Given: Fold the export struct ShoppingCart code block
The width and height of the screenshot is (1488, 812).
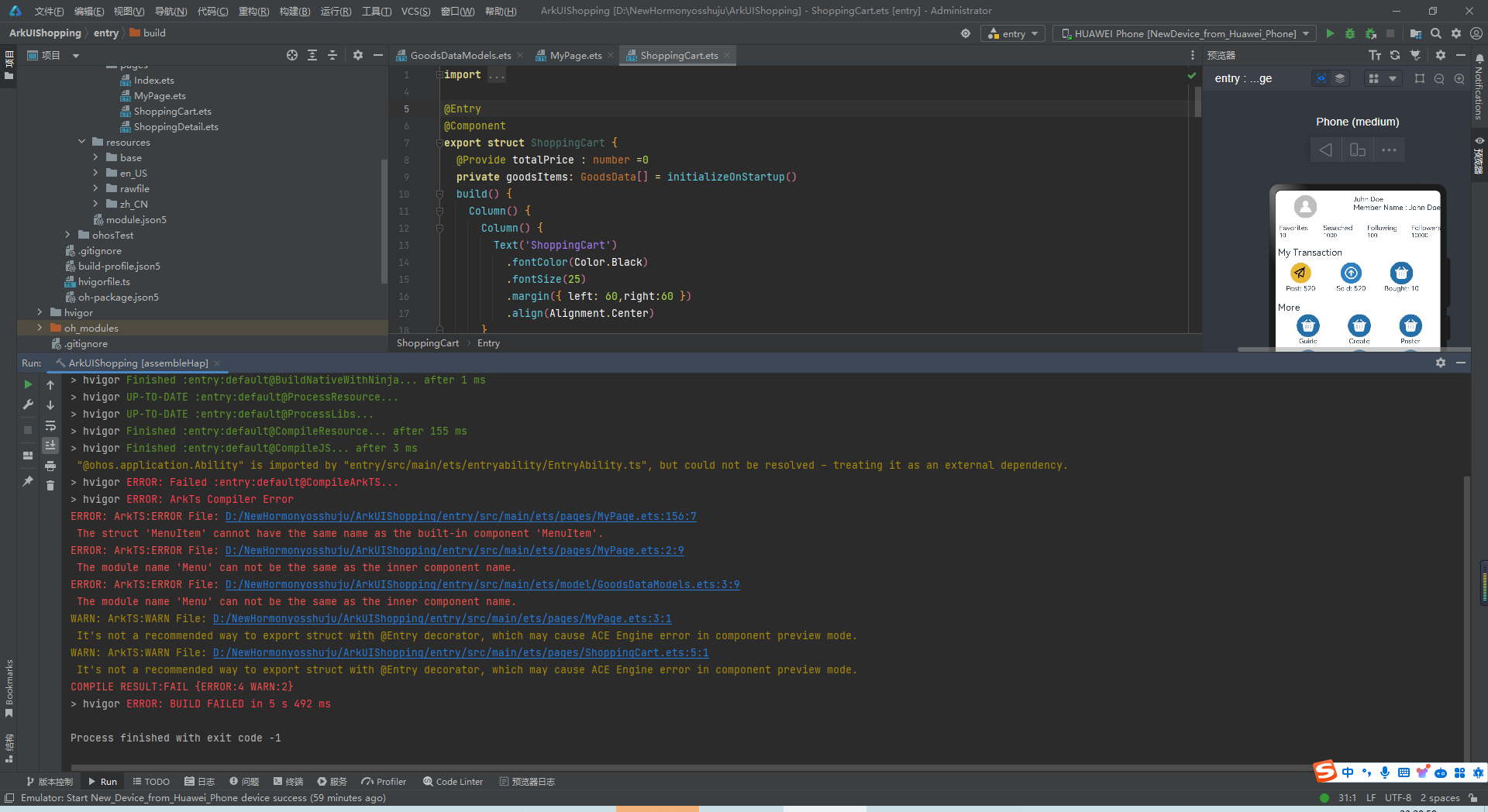Looking at the screenshot, I should tap(439, 143).
